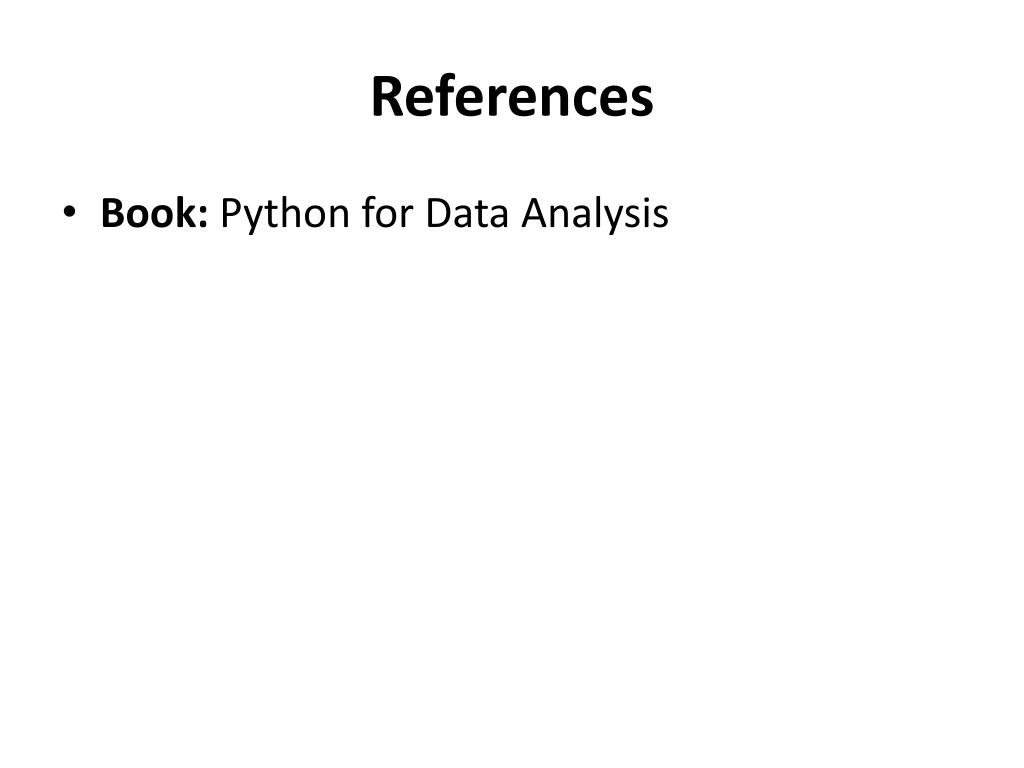This screenshot has height=768, width=1024.
Task: Click the word Analysis in bullet
Action: coord(594,216)
